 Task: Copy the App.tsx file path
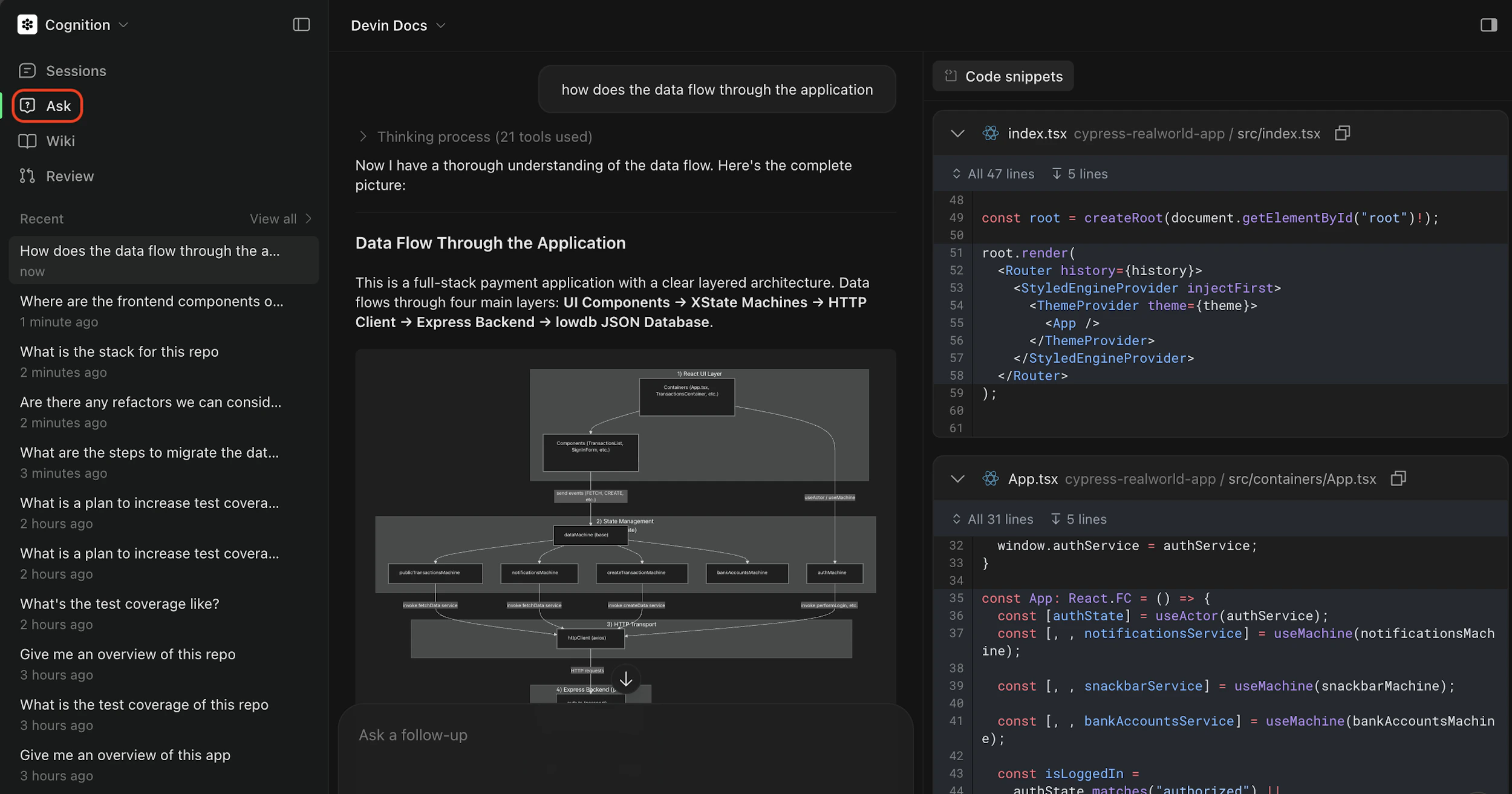[x=1398, y=479]
